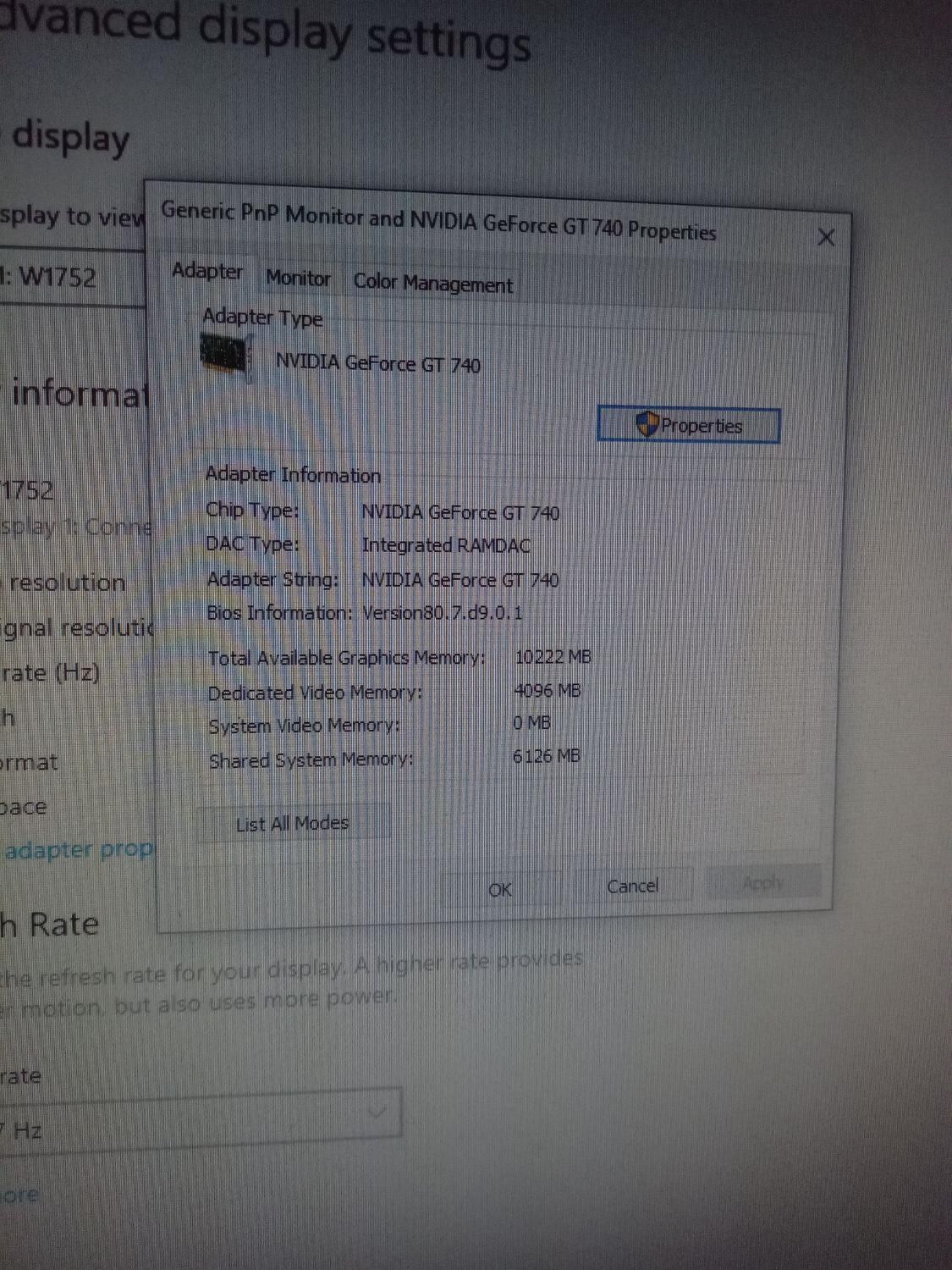
Task: Click the Advanced display settings heading
Action: coord(264,32)
